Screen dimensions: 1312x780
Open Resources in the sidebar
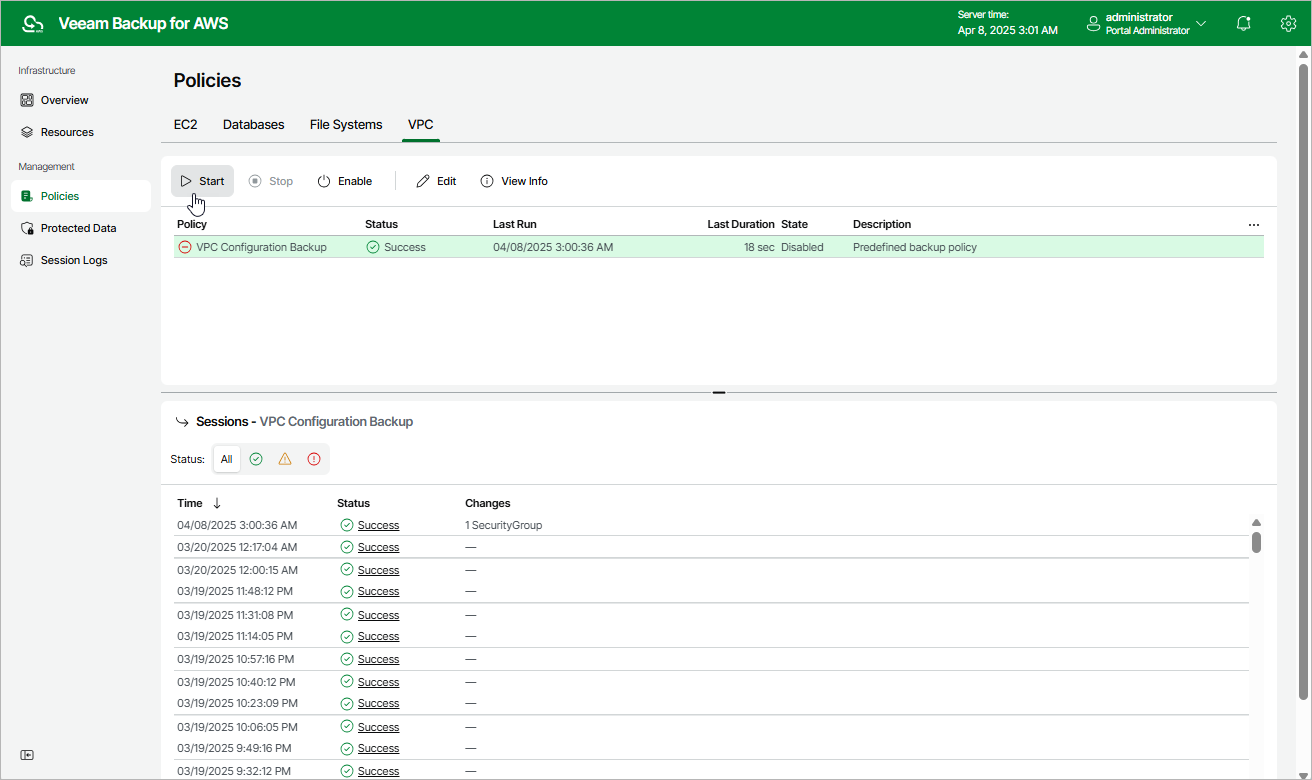67,132
